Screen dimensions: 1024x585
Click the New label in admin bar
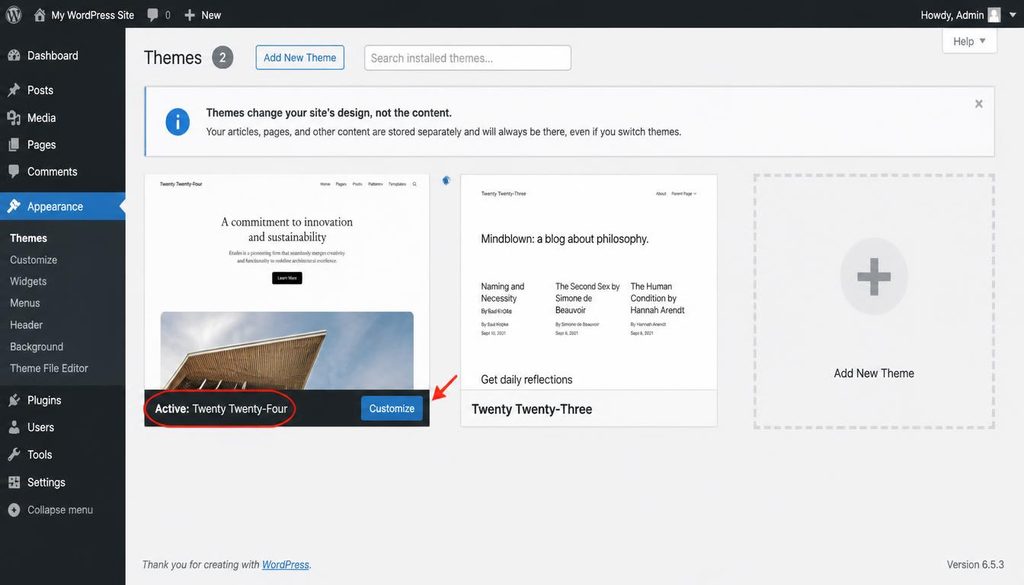[x=211, y=15]
